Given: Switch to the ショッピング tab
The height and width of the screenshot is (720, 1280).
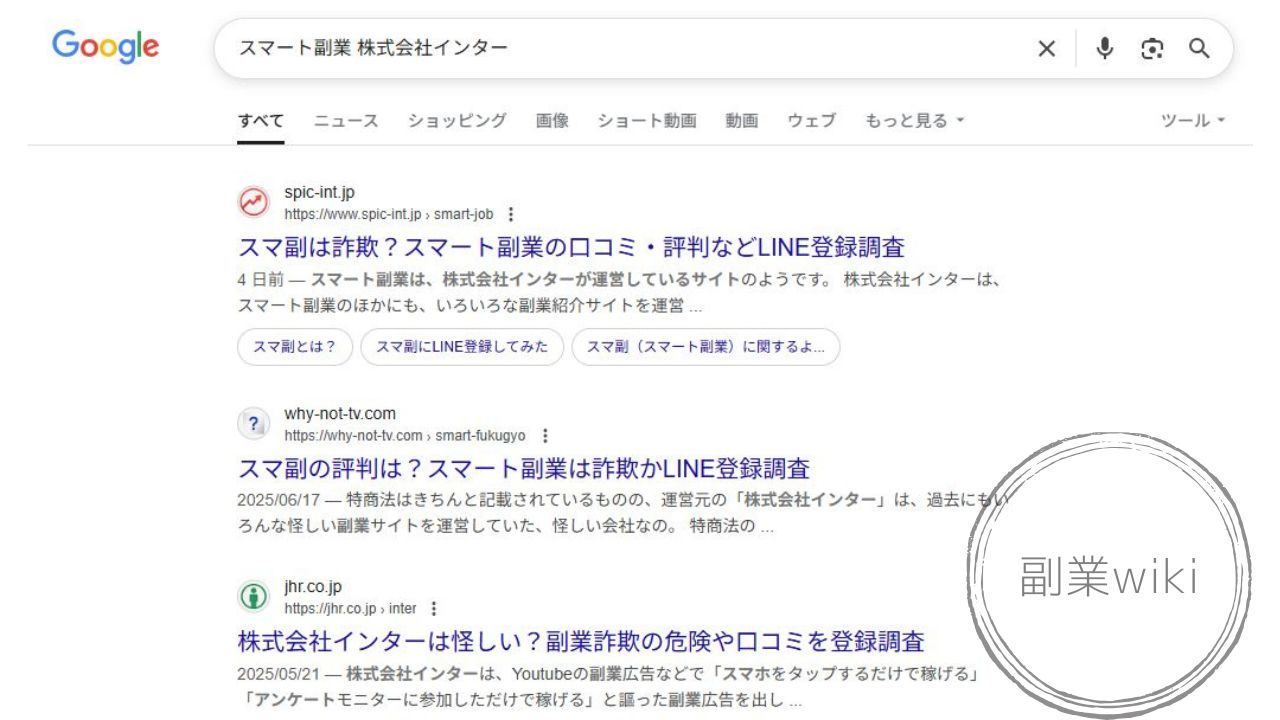Looking at the screenshot, I should [457, 121].
